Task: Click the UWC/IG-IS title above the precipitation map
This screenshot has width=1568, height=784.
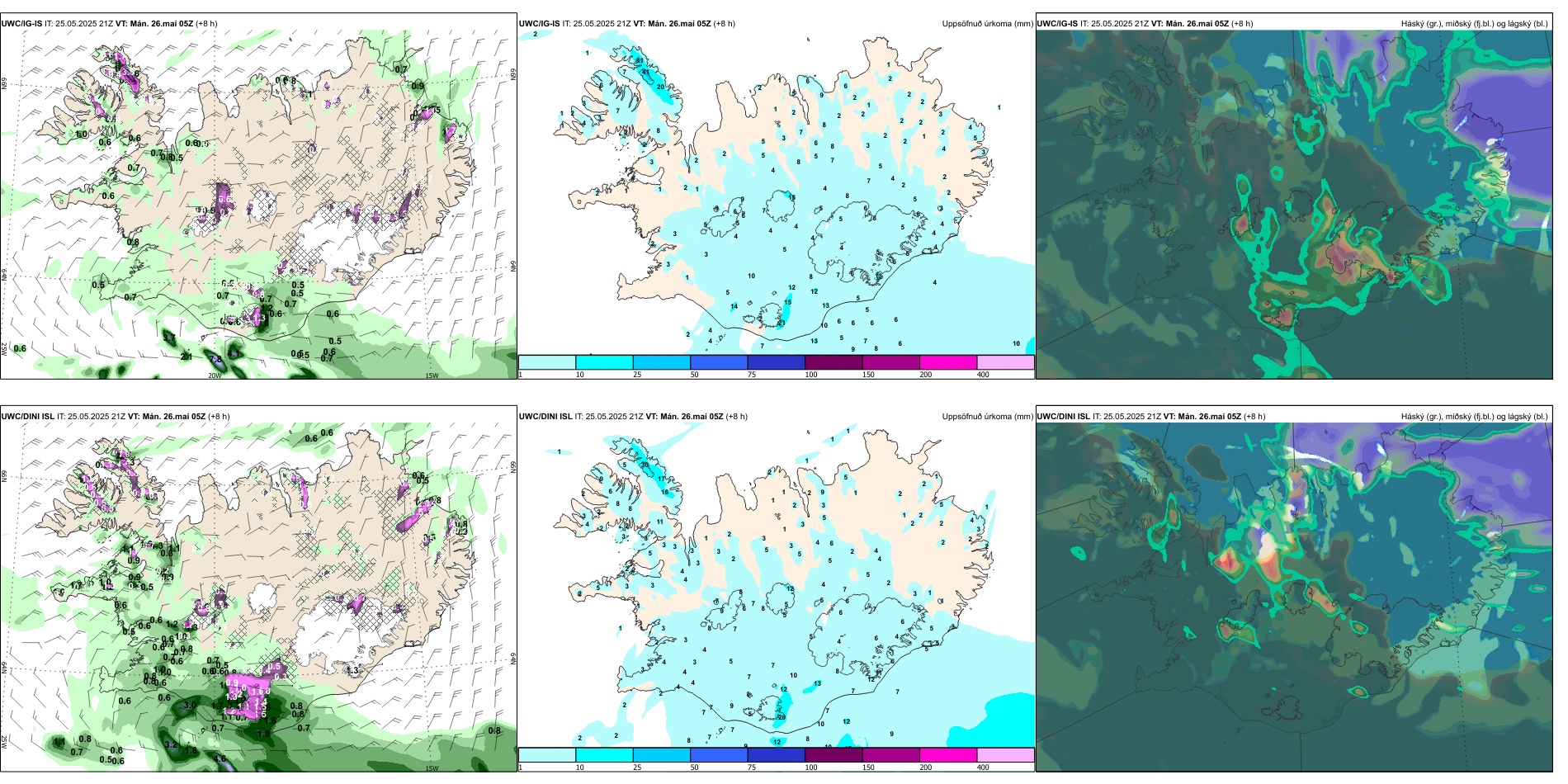Action: click(540, 24)
